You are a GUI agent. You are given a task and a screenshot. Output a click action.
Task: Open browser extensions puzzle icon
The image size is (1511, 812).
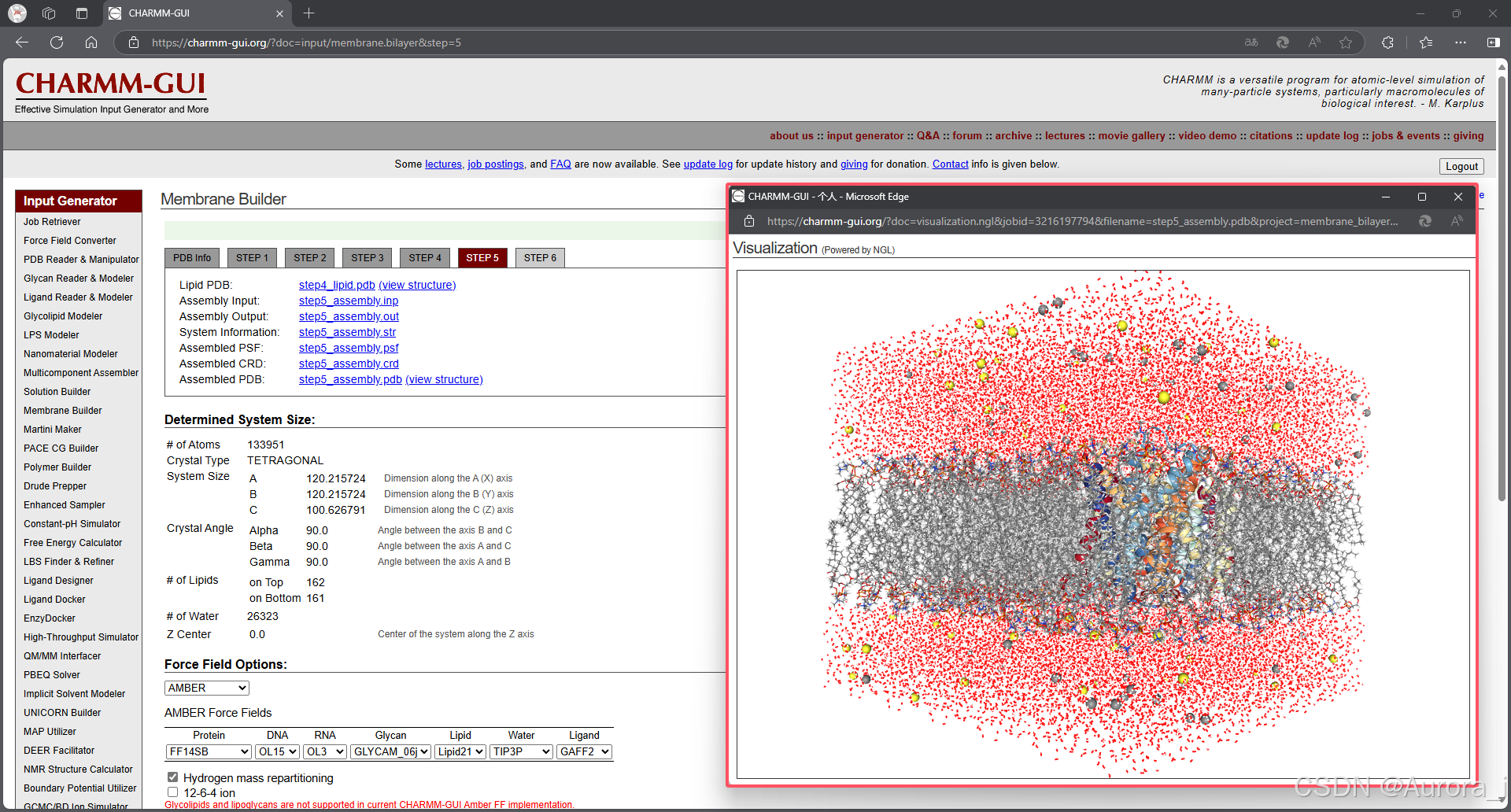click(x=1387, y=42)
